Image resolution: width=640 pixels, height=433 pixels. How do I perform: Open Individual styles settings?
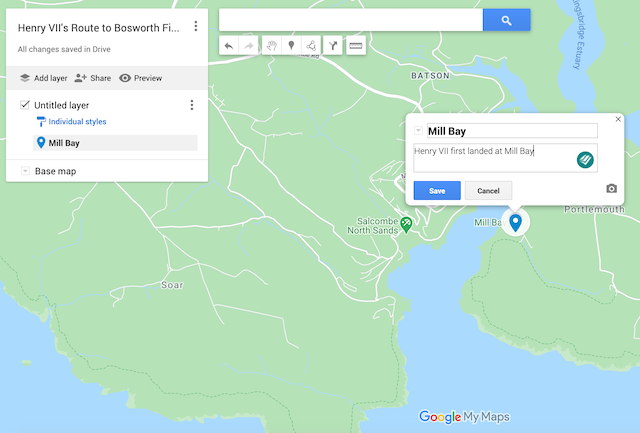point(71,122)
